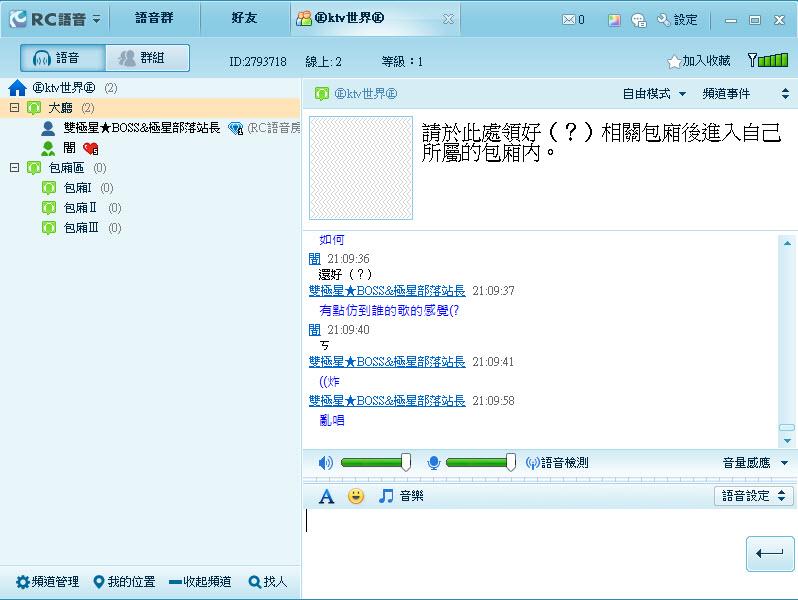Open the 語音設定 dropdown
The width and height of the screenshot is (798, 600).
click(x=754, y=496)
